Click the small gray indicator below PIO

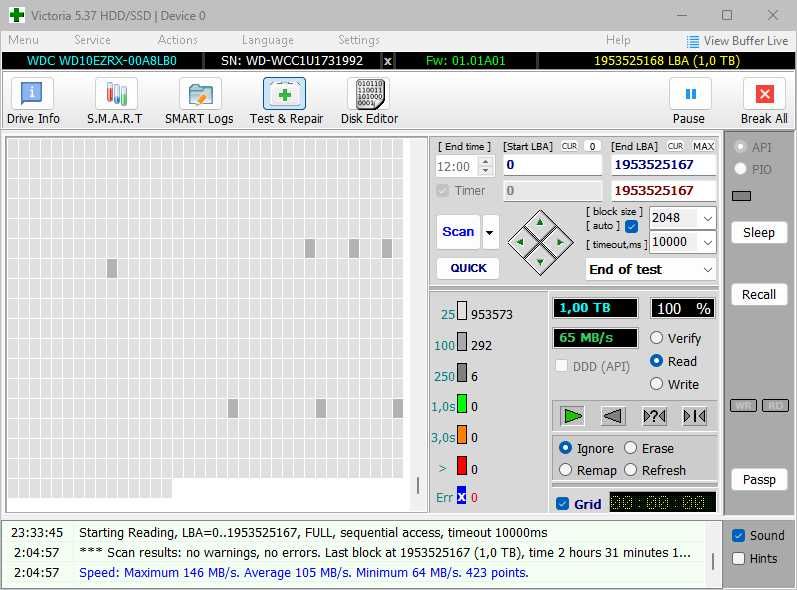tap(742, 196)
